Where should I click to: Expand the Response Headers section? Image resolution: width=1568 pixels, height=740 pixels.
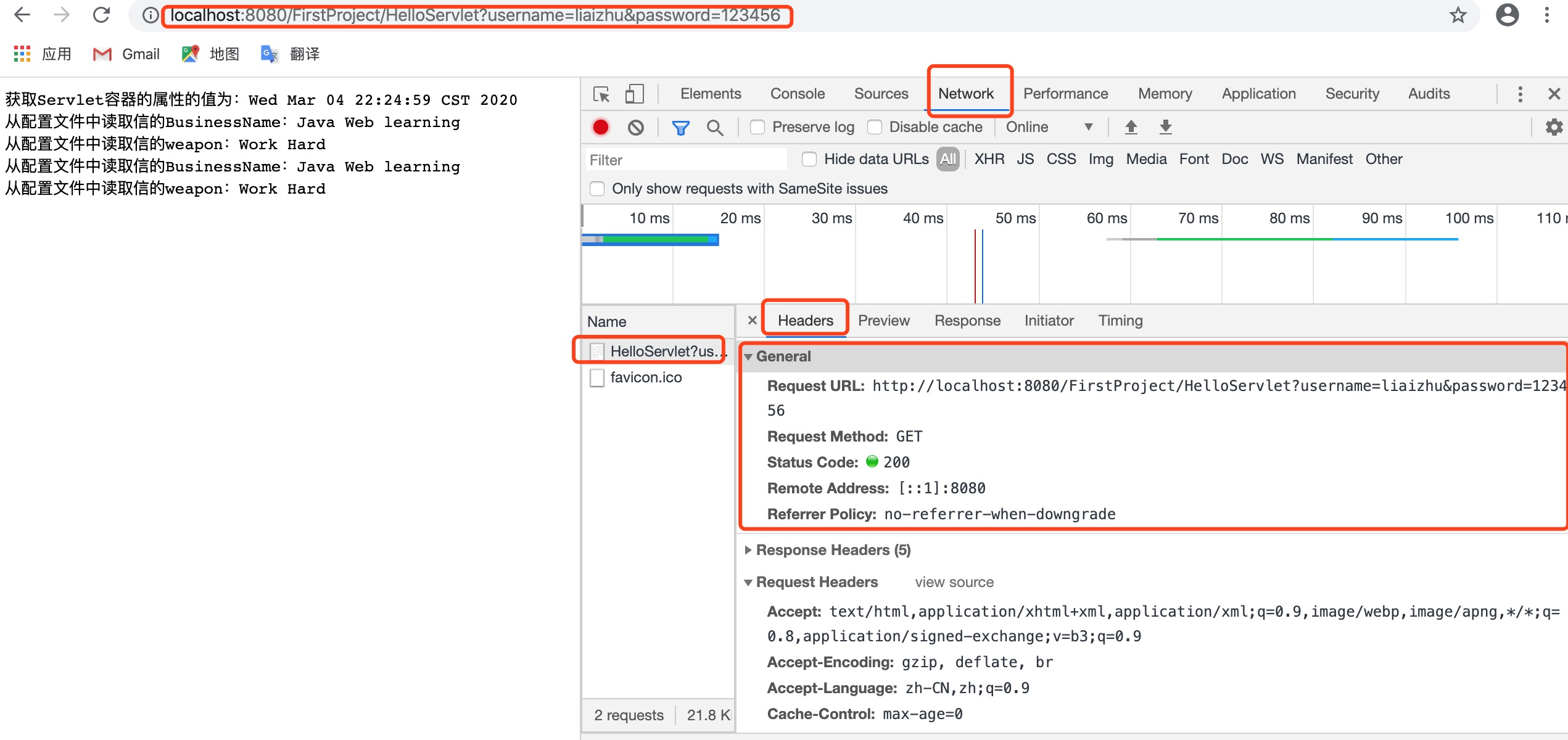(748, 550)
